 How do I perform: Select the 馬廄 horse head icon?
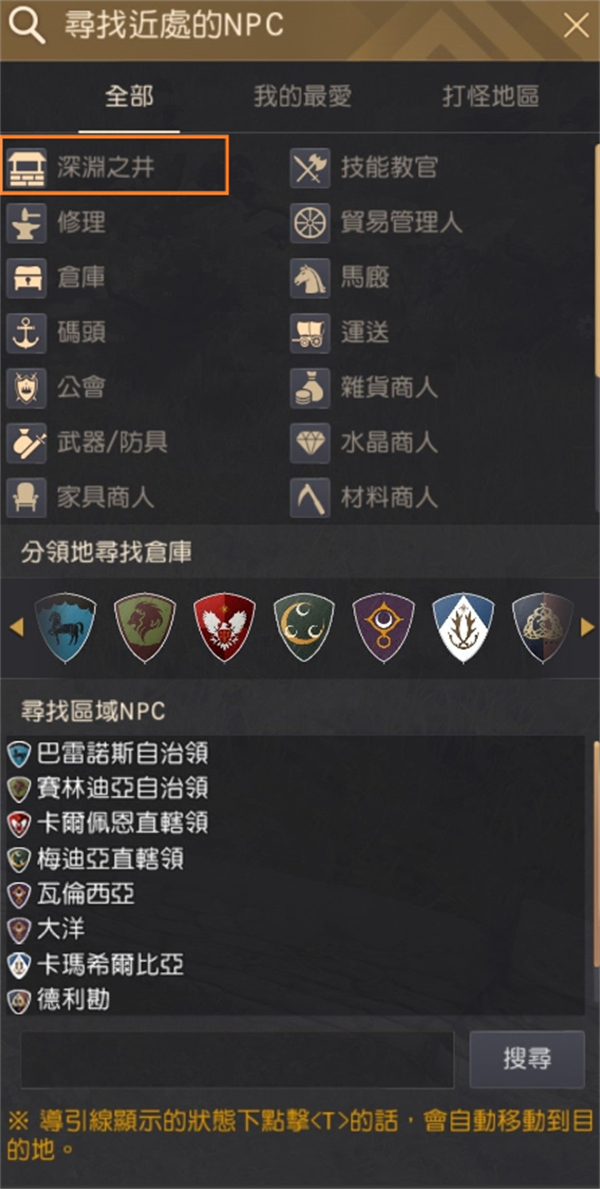click(x=310, y=278)
